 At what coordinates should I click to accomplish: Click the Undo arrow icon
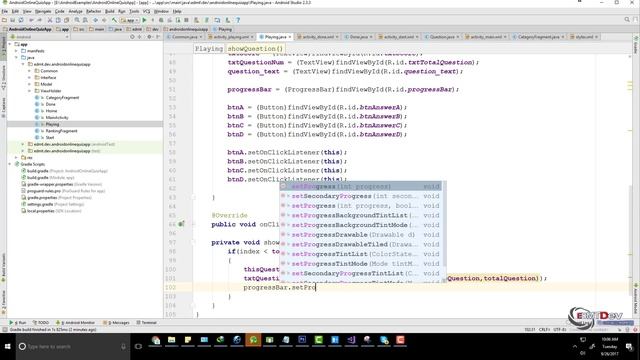point(31,20)
